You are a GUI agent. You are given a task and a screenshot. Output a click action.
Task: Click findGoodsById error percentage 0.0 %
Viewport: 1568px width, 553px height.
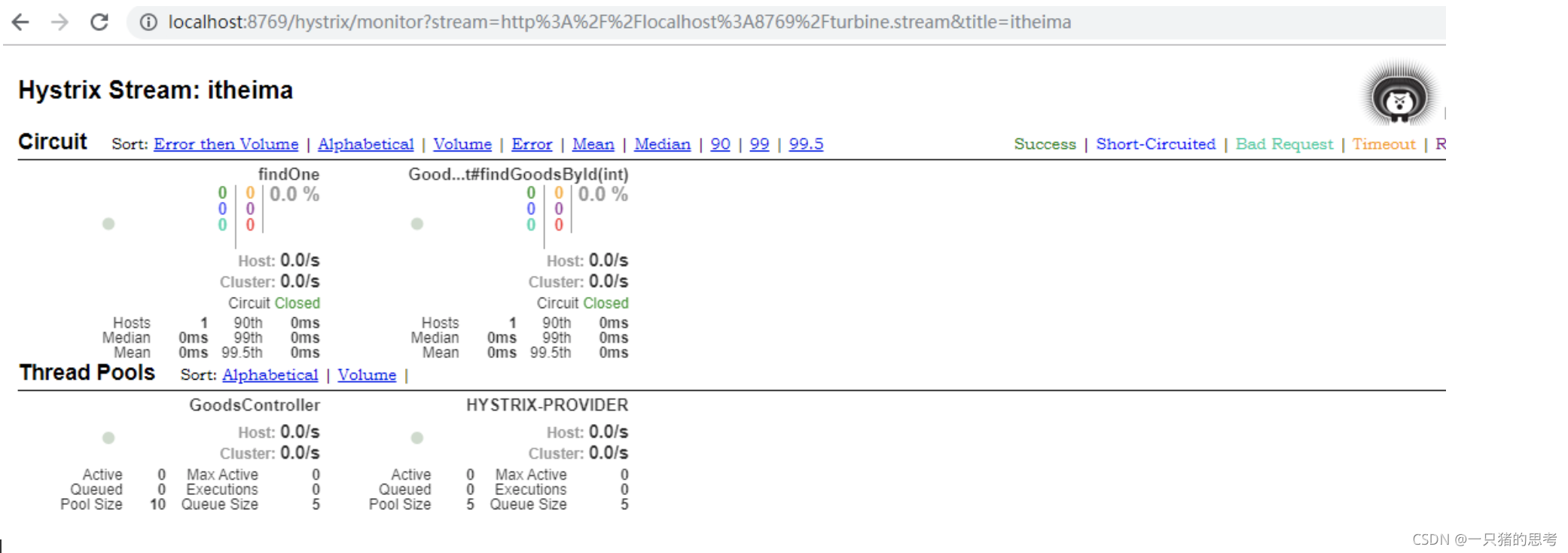pyautogui.click(x=603, y=194)
